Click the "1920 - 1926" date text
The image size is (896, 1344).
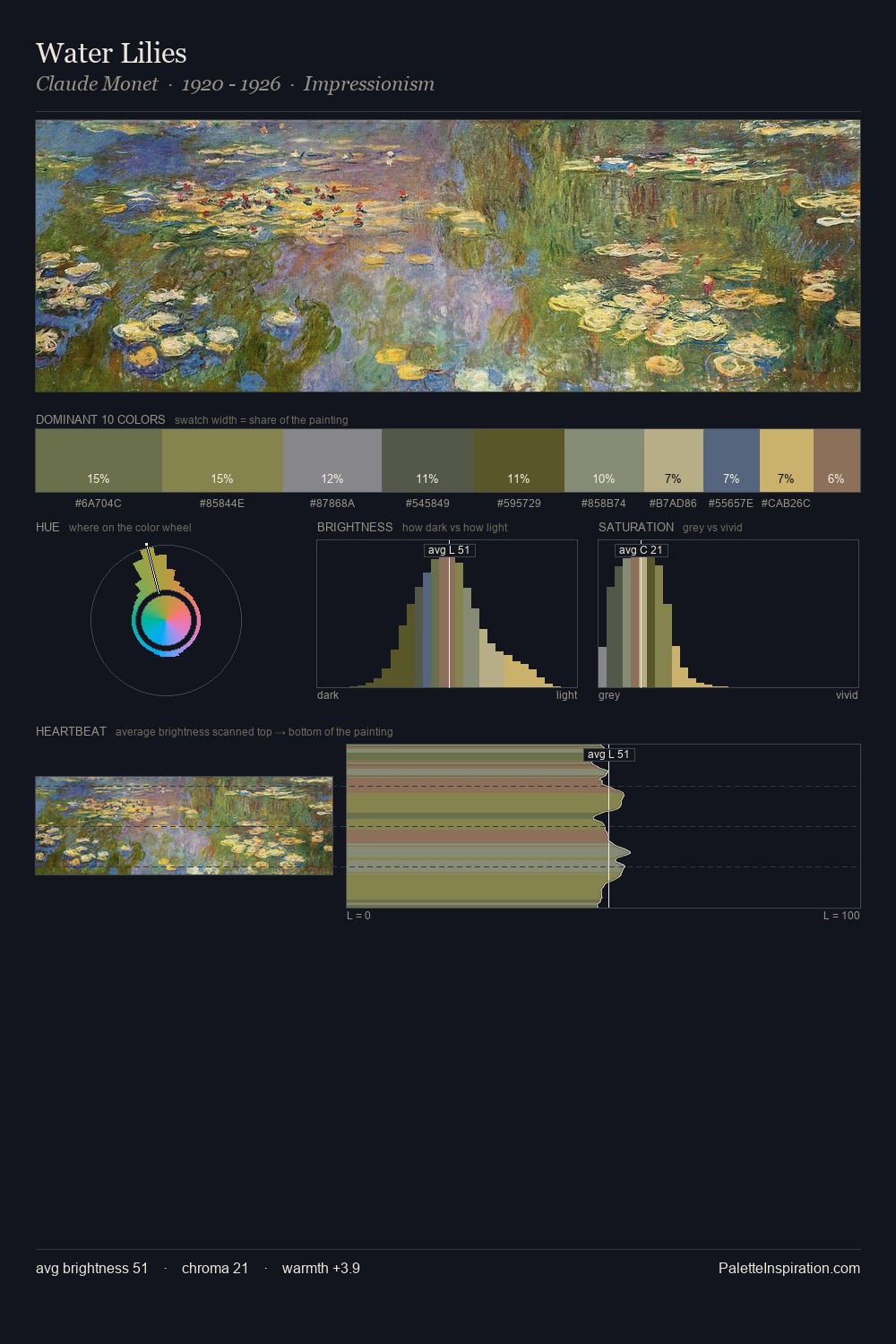231,84
